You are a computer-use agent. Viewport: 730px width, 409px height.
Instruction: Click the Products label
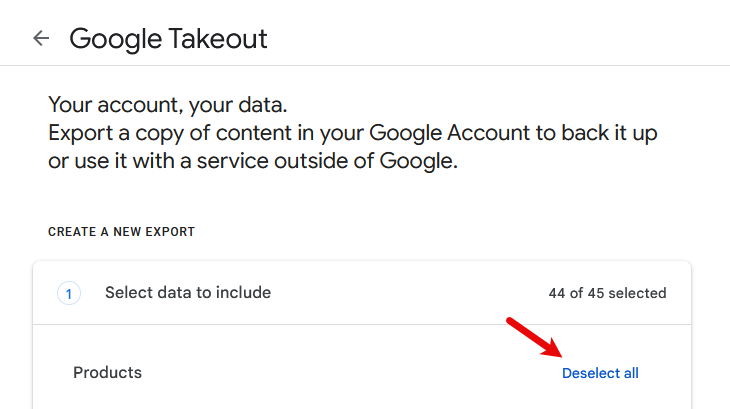click(x=107, y=373)
